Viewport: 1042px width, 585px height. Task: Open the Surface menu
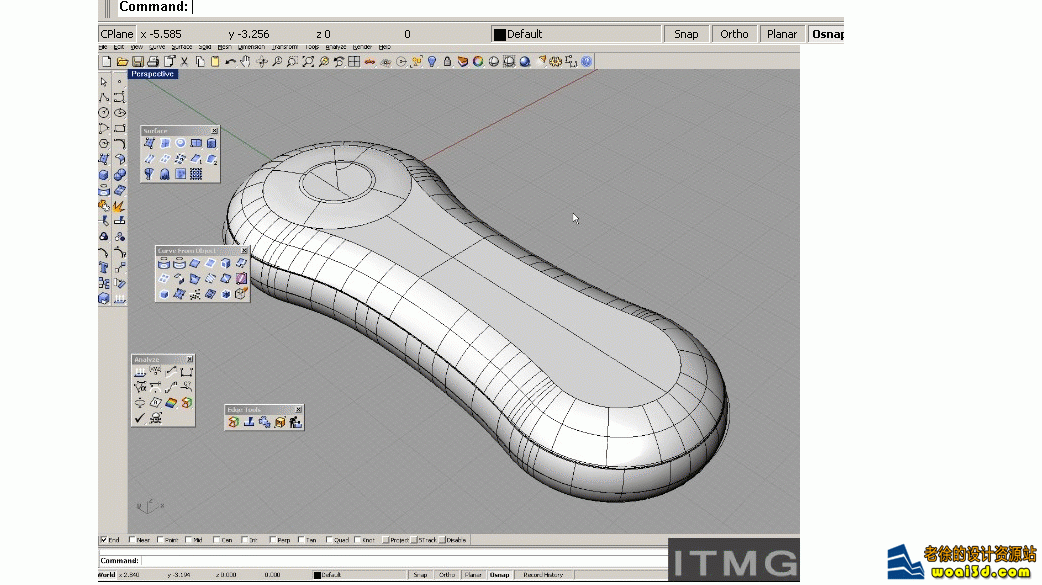pos(182,47)
